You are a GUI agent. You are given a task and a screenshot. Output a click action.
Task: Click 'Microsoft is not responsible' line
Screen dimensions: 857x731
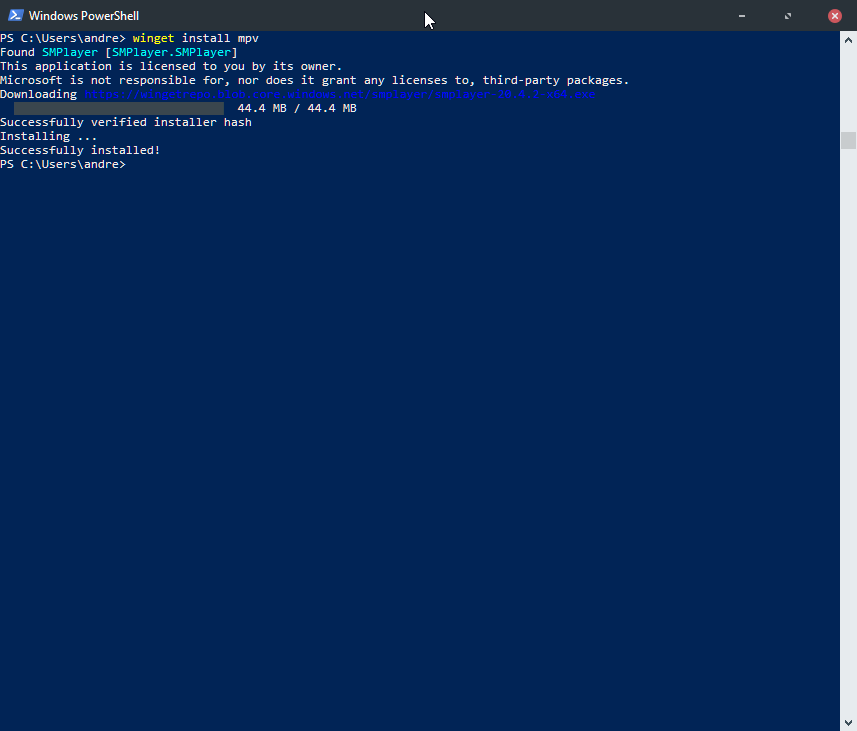click(x=315, y=80)
